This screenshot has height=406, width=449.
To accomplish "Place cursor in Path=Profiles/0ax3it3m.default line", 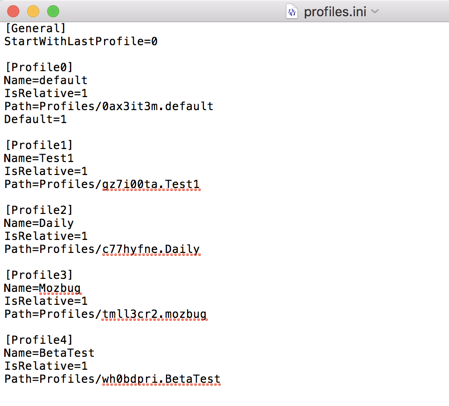I will [109, 106].
